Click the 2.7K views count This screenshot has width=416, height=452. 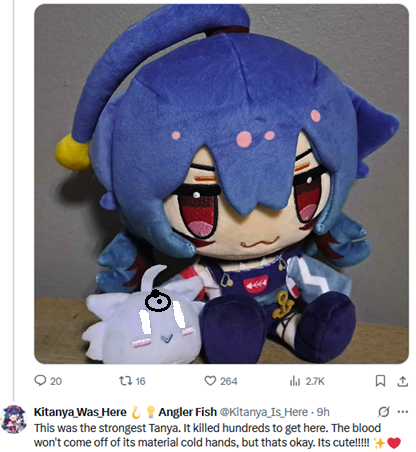tap(315, 381)
